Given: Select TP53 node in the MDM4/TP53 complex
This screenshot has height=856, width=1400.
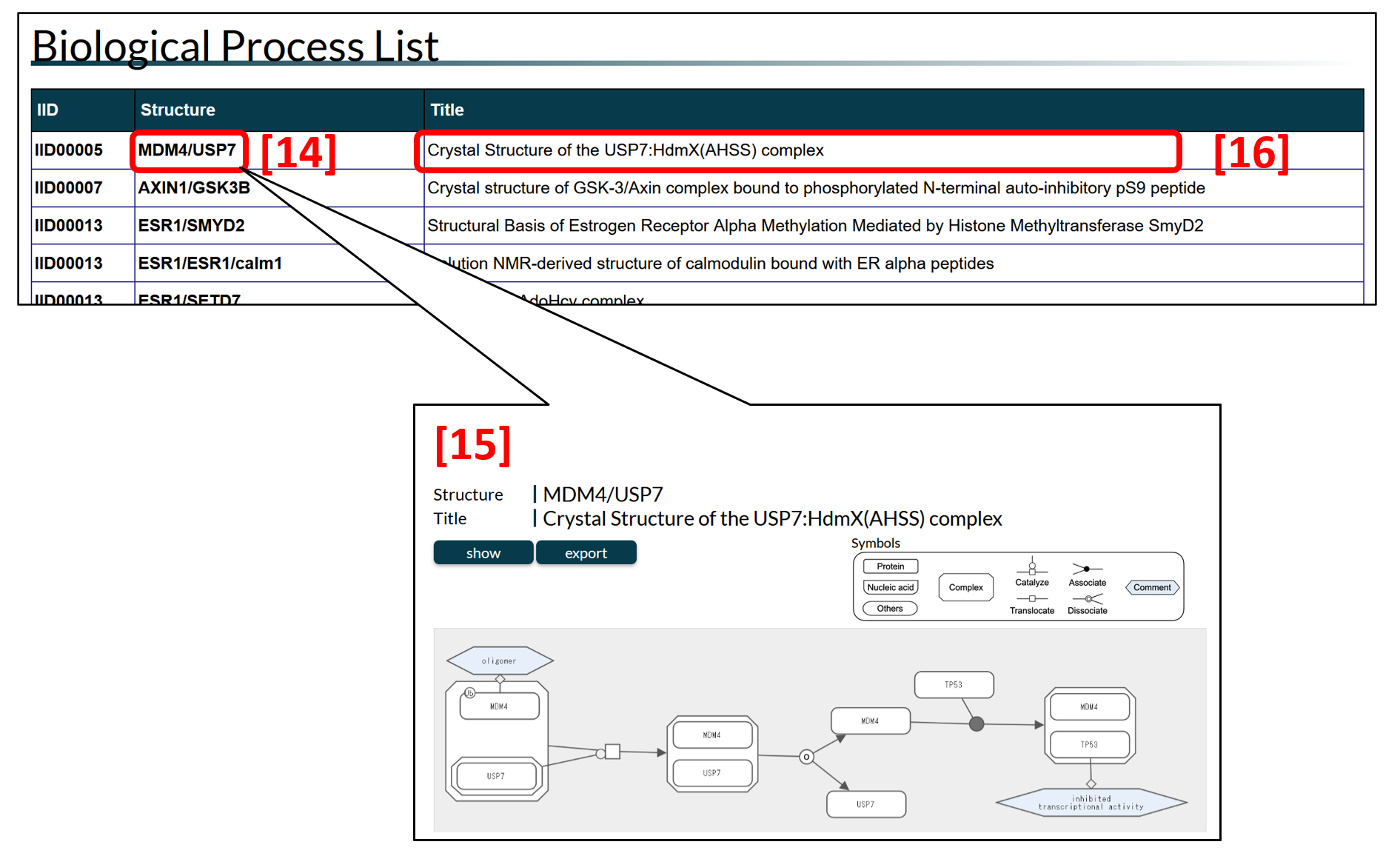Looking at the screenshot, I should click(1089, 745).
